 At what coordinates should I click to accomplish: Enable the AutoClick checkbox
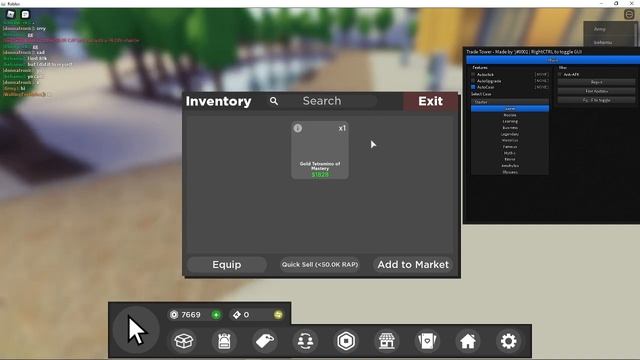473,75
